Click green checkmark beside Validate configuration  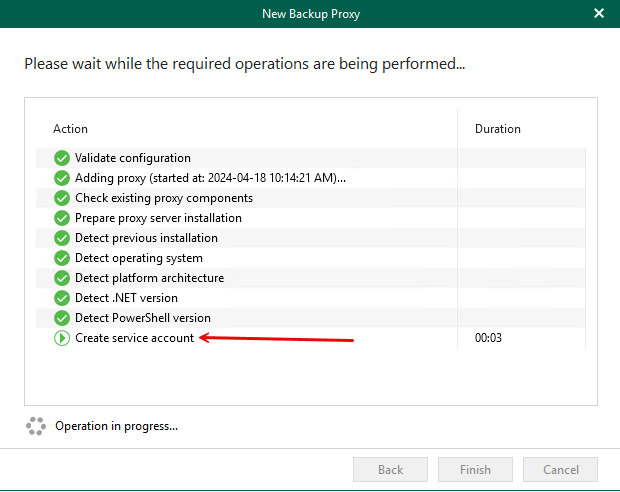pyautogui.click(x=62, y=158)
